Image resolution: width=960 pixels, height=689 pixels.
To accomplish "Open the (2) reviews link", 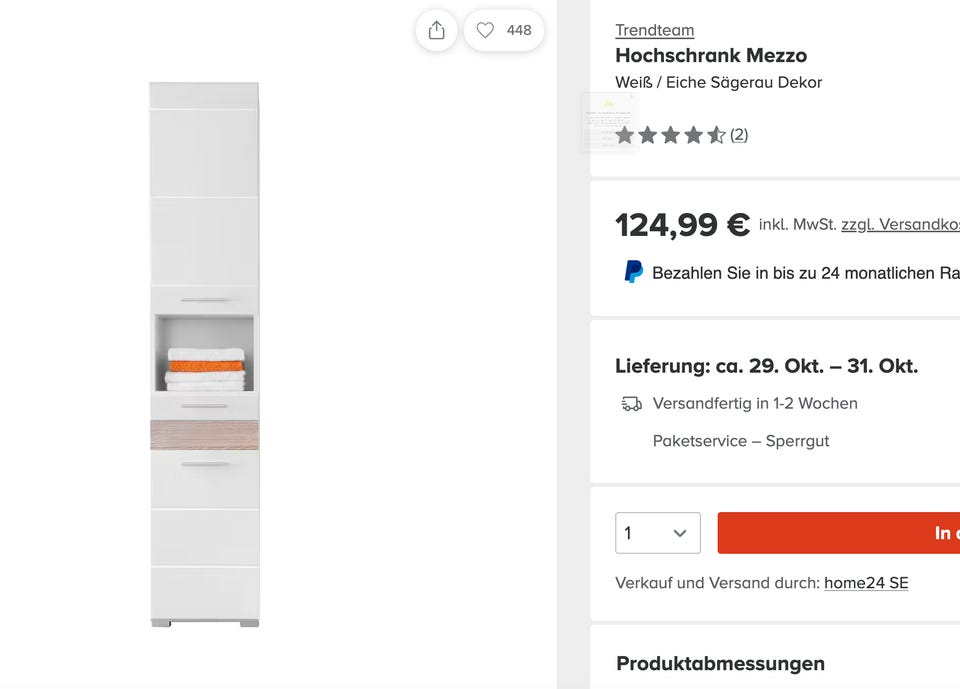I will tap(739, 135).
